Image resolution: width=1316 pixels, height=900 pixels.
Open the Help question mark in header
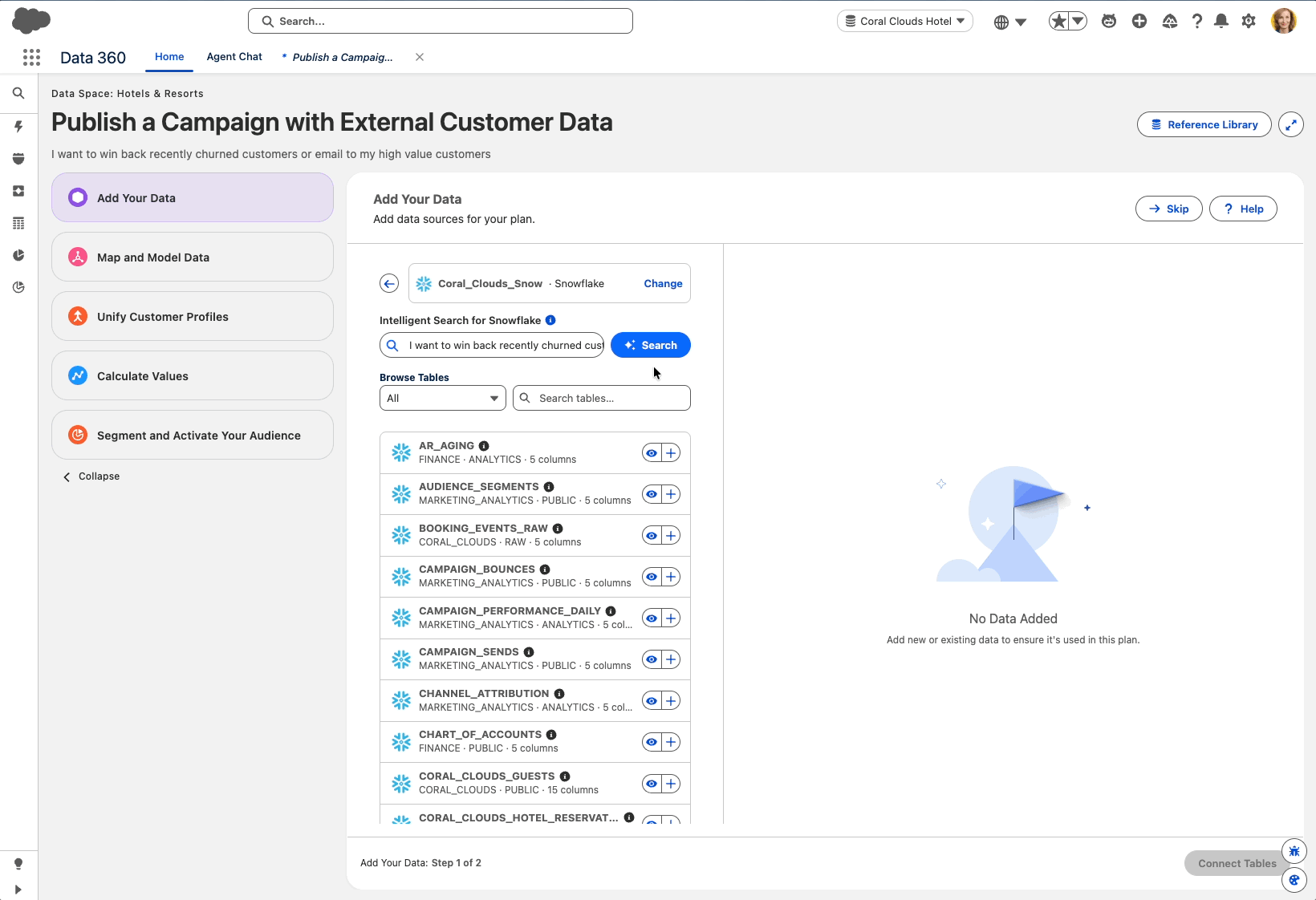point(1197,22)
